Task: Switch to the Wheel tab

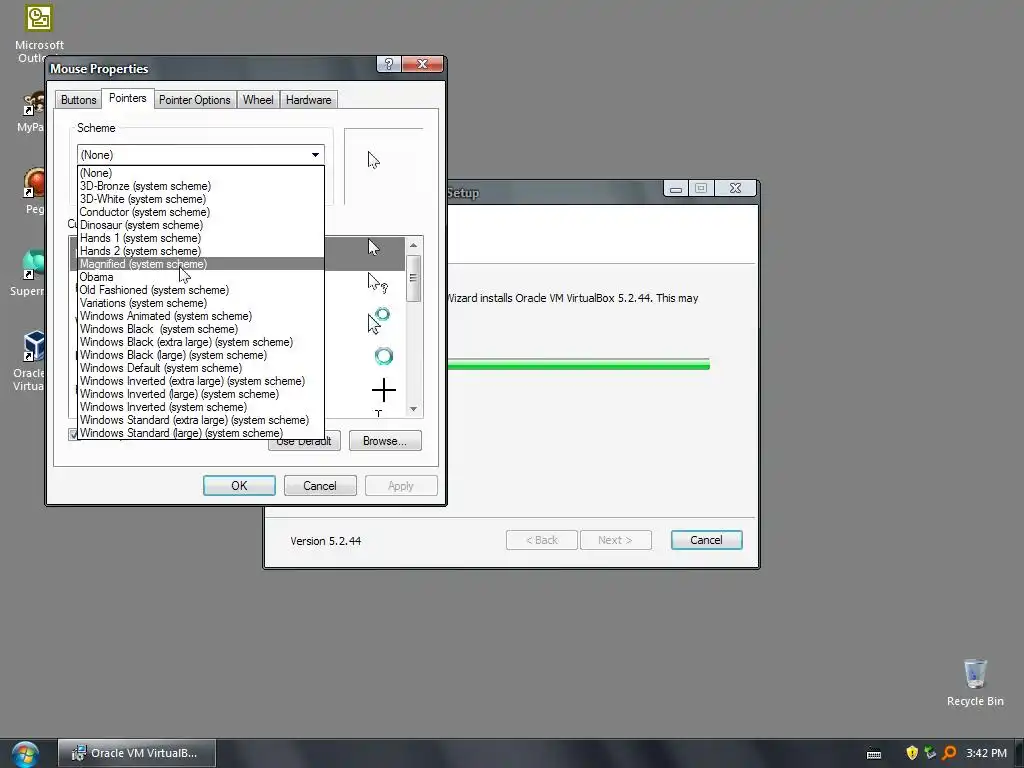Action: click(258, 100)
